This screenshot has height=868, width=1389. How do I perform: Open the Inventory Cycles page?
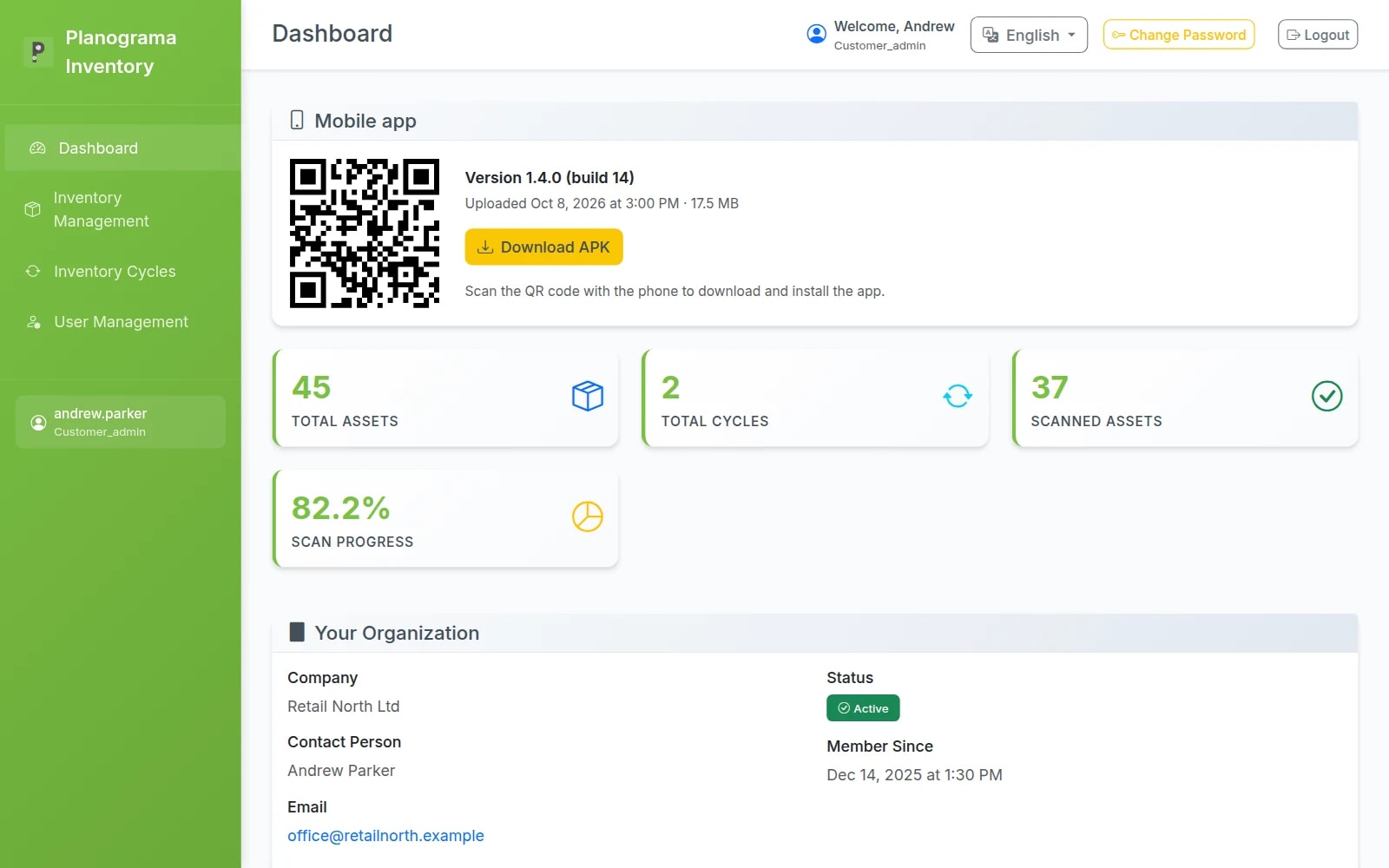point(122,272)
